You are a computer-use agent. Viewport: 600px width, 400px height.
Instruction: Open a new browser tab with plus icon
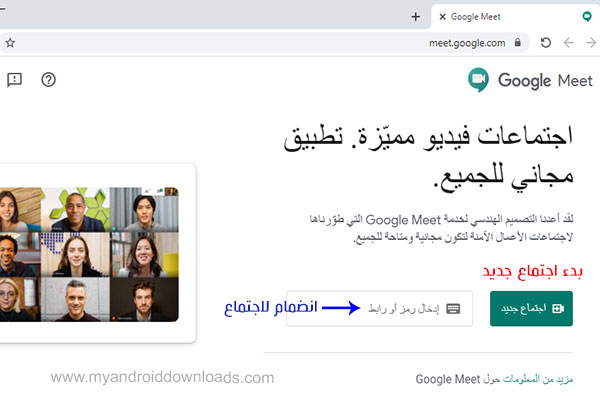(x=416, y=17)
